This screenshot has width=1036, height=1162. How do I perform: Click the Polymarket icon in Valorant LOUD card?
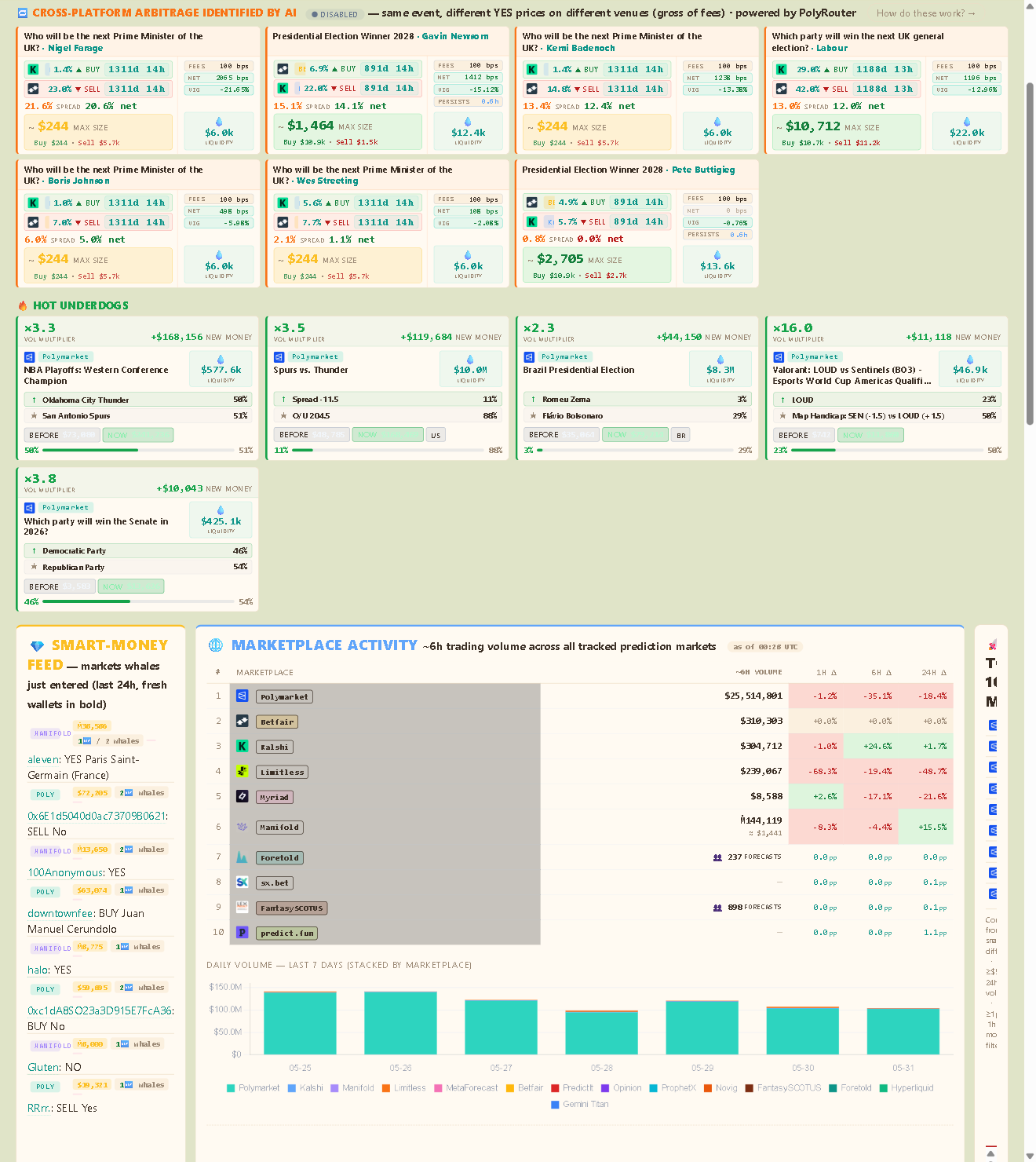point(778,357)
